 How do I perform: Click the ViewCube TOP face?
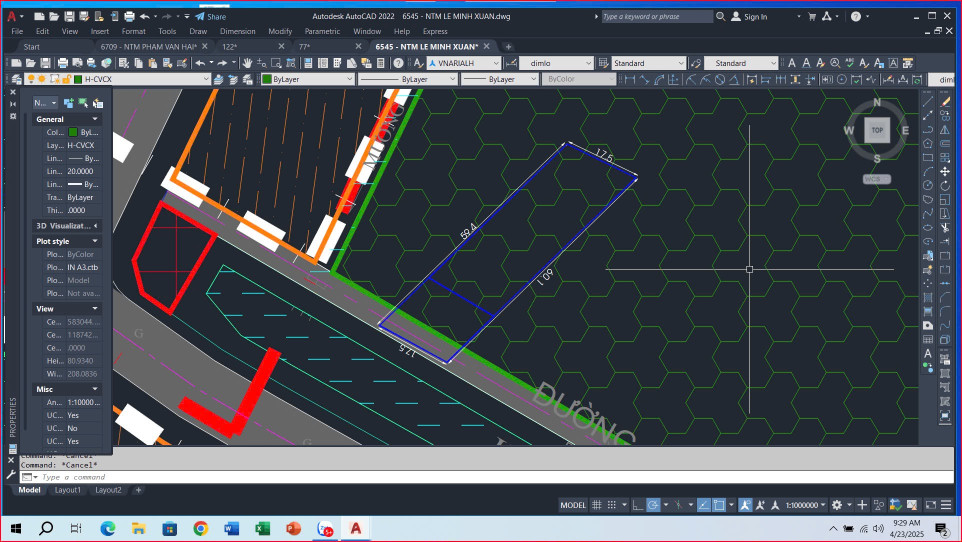(877, 130)
